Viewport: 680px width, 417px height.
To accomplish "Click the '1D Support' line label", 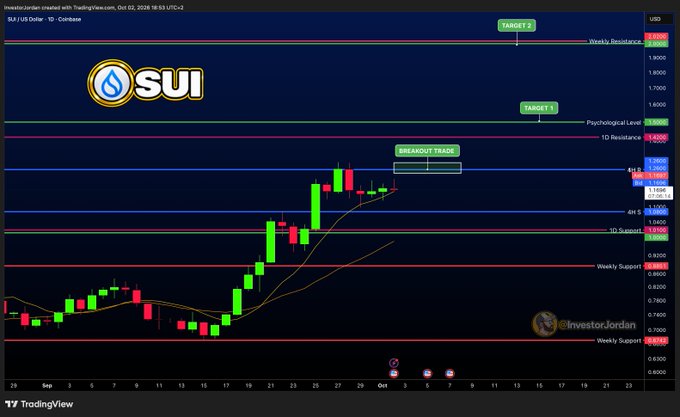I will pos(625,230).
